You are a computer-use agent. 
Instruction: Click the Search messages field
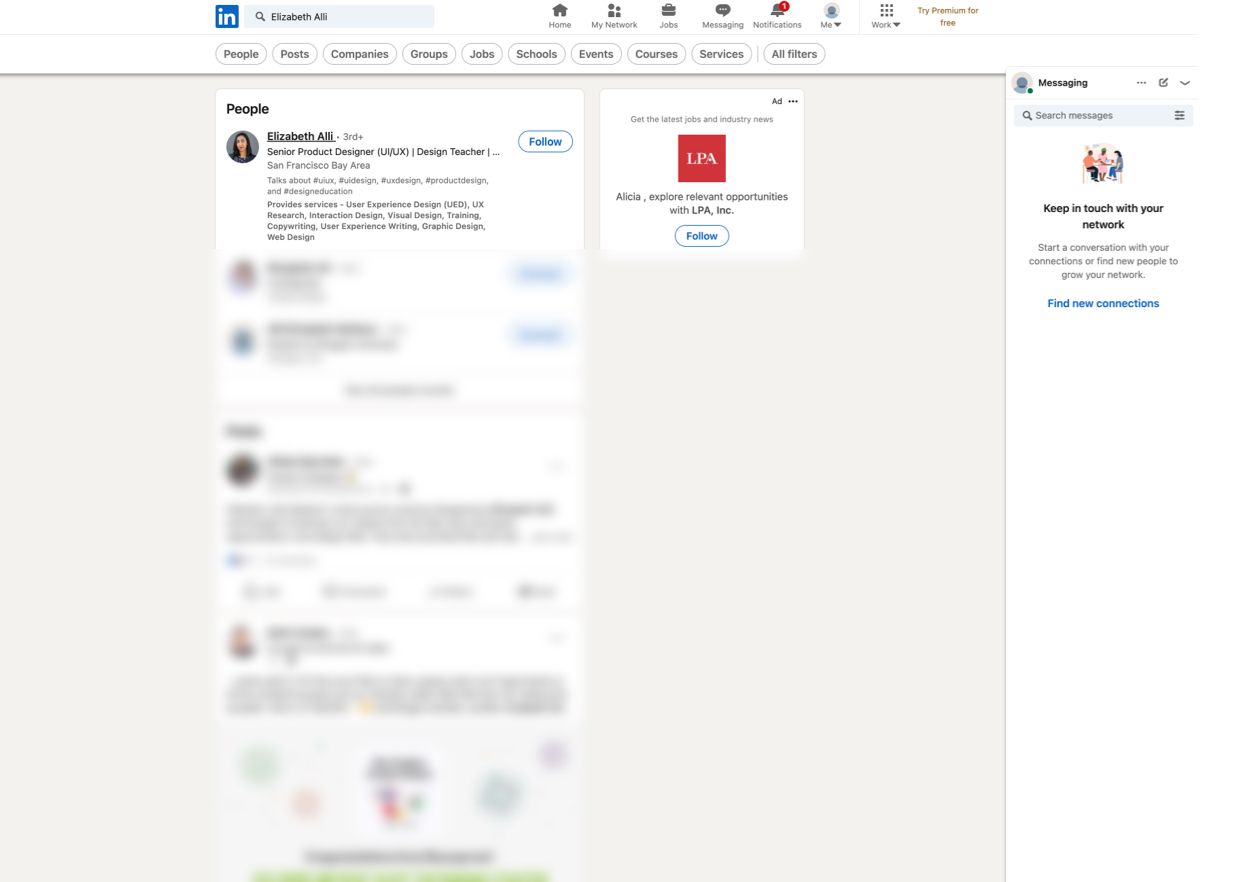tap(1094, 116)
